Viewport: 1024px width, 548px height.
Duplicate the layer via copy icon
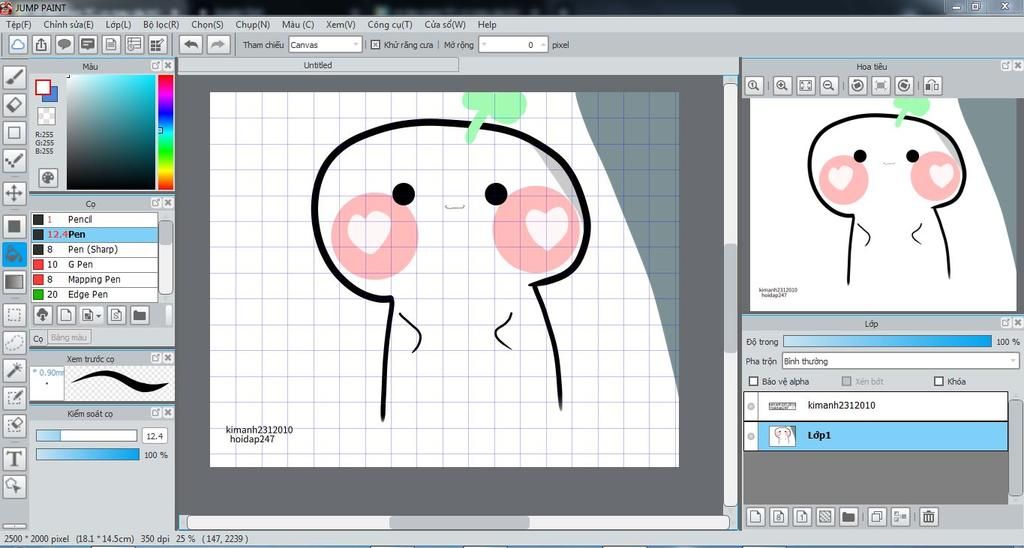pyautogui.click(x=877, y=517)
